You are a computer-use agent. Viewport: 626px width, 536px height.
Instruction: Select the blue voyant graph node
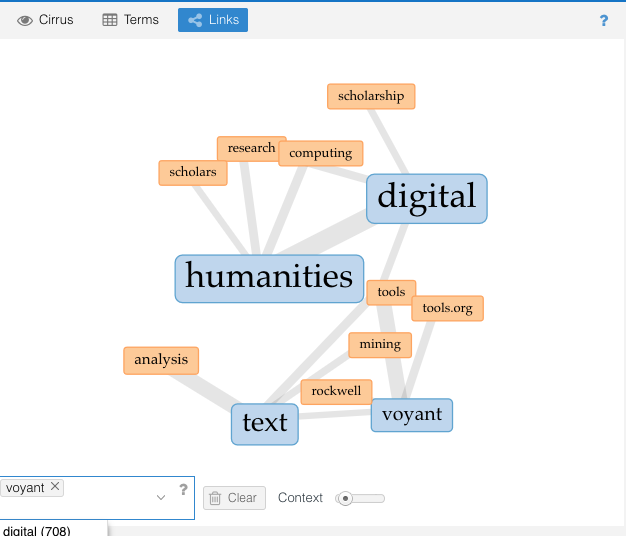411,415
